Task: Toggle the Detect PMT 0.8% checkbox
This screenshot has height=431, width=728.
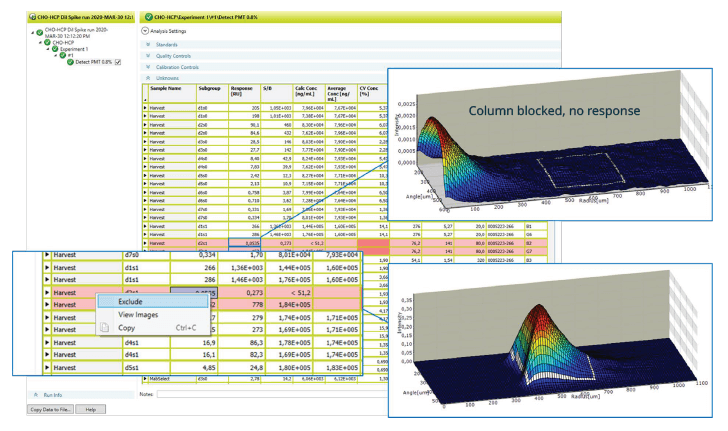Action: coord(119,62)
